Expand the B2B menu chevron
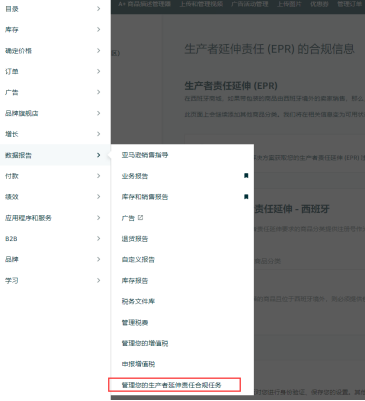Image resolution: width=365 pixels, height=401 pixels. (x=98, y=239)
